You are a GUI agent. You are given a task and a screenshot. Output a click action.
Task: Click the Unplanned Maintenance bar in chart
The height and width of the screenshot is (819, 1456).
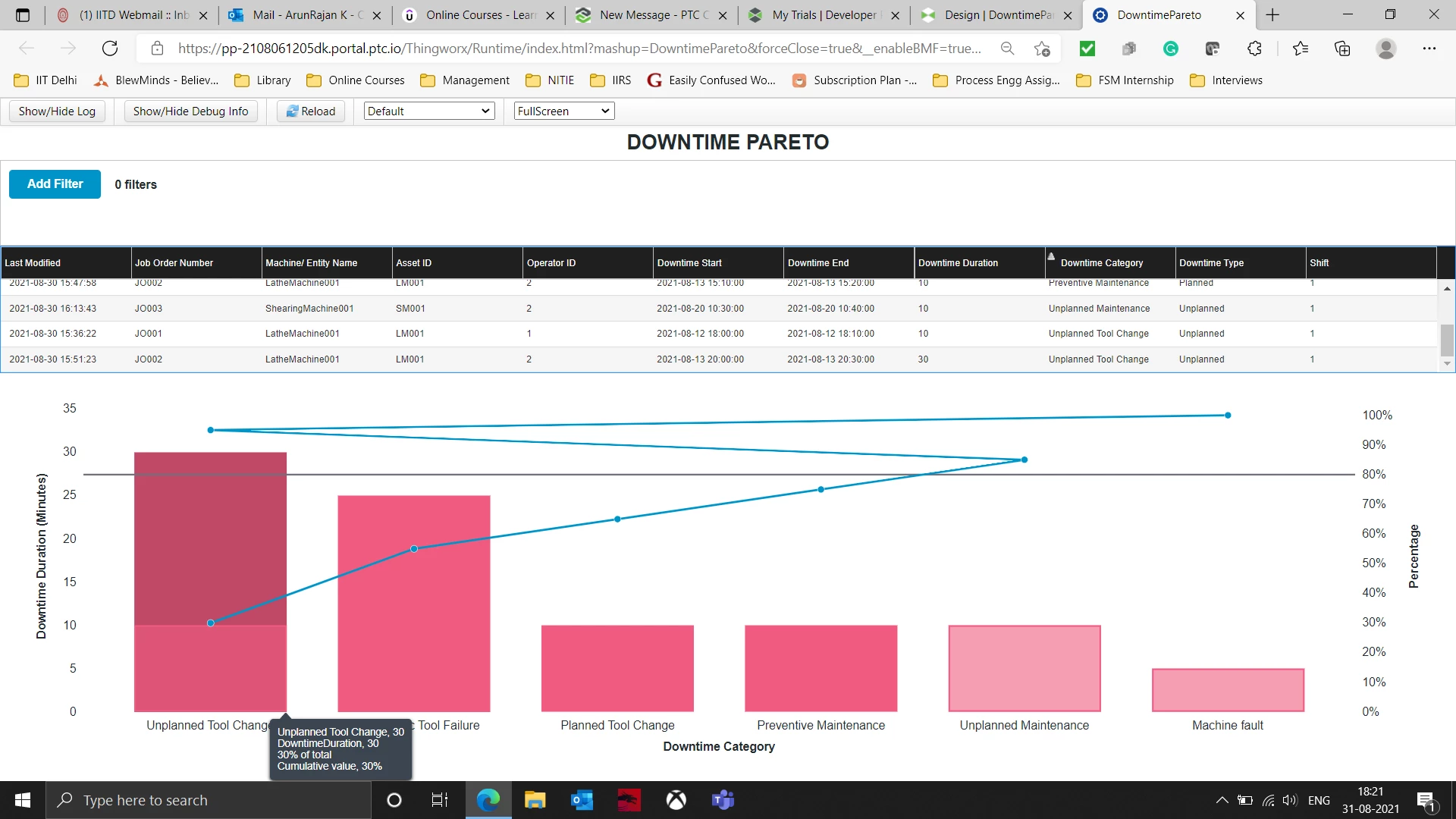(1024, 668)
